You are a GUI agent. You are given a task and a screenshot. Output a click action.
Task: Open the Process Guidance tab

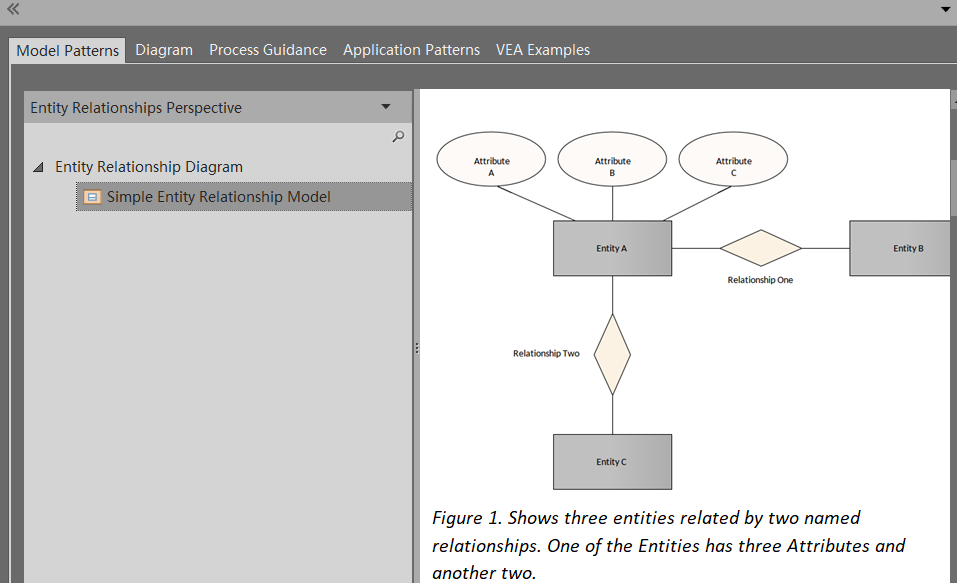tap(267, 49)
